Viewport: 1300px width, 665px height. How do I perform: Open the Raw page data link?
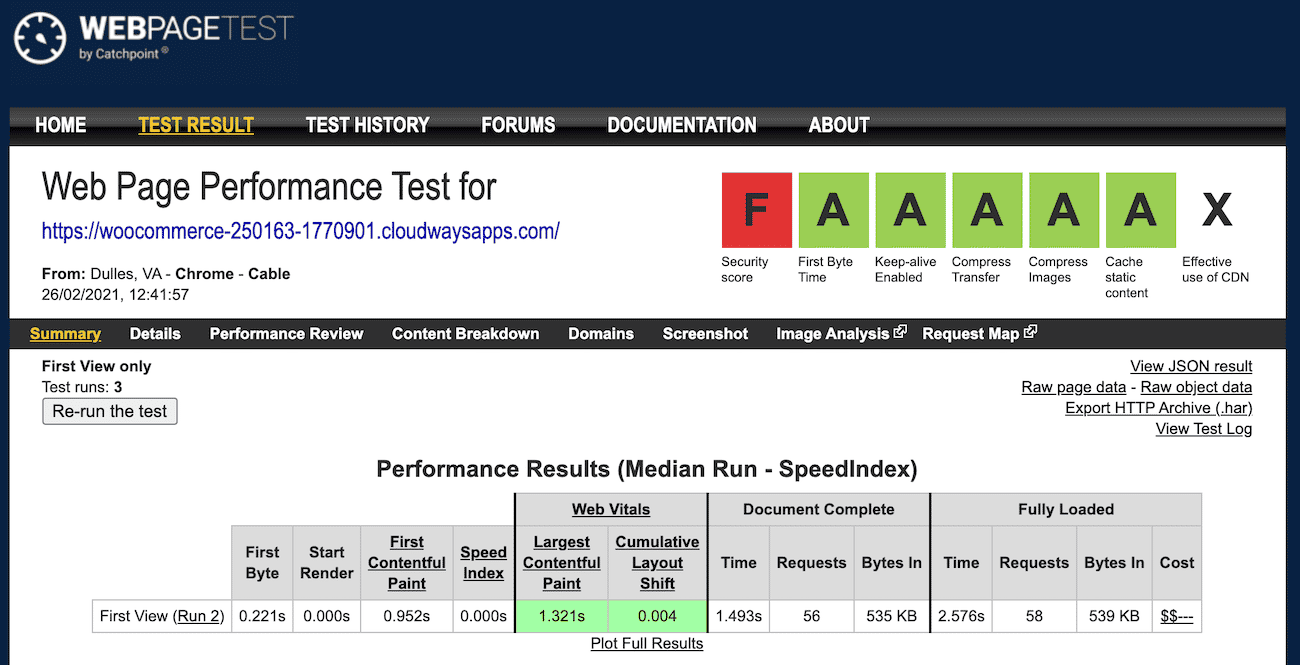1073,387
